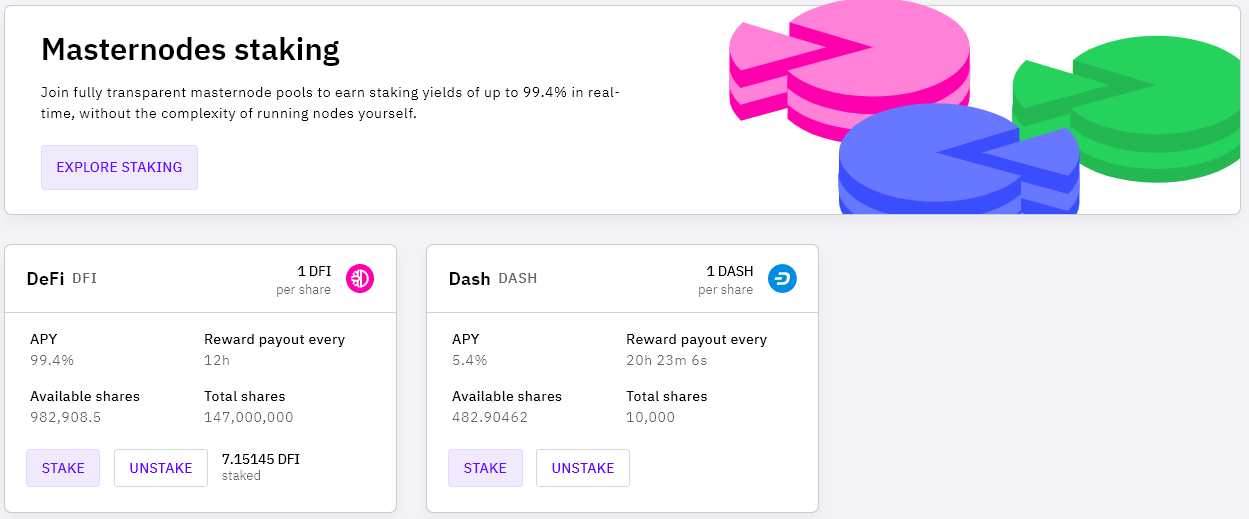
Task: Click DeFi total shares value 147,000,000
Action: pos(249,417)
